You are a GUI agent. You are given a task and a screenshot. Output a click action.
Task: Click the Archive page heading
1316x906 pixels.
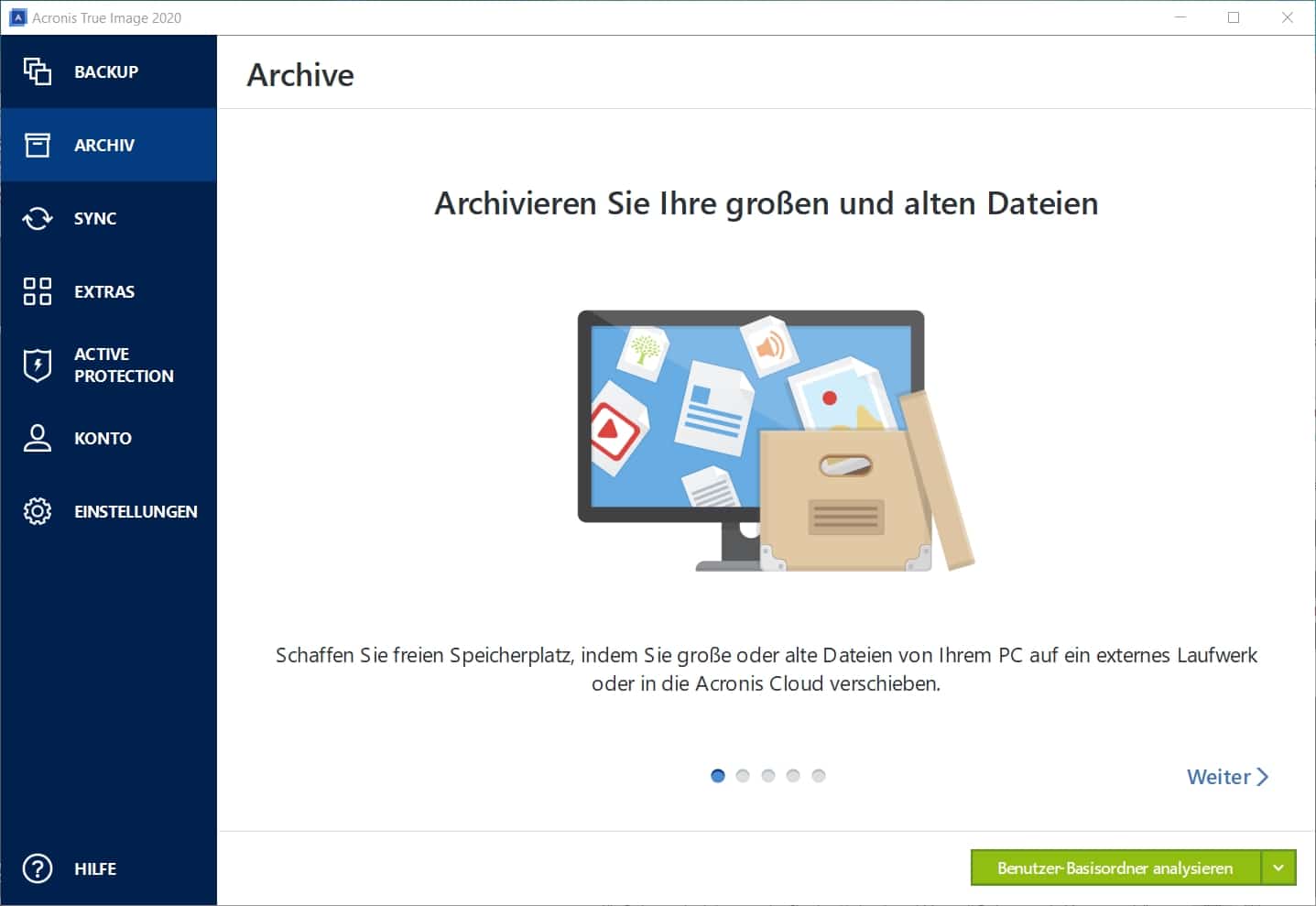tap(300, 75)
